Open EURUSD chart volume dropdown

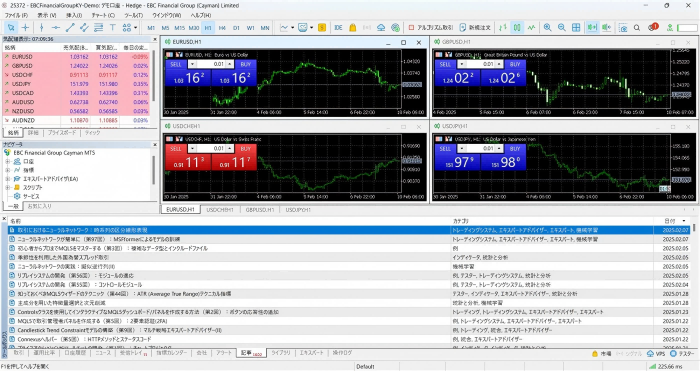pyautogui.click(x=192, y=64)
